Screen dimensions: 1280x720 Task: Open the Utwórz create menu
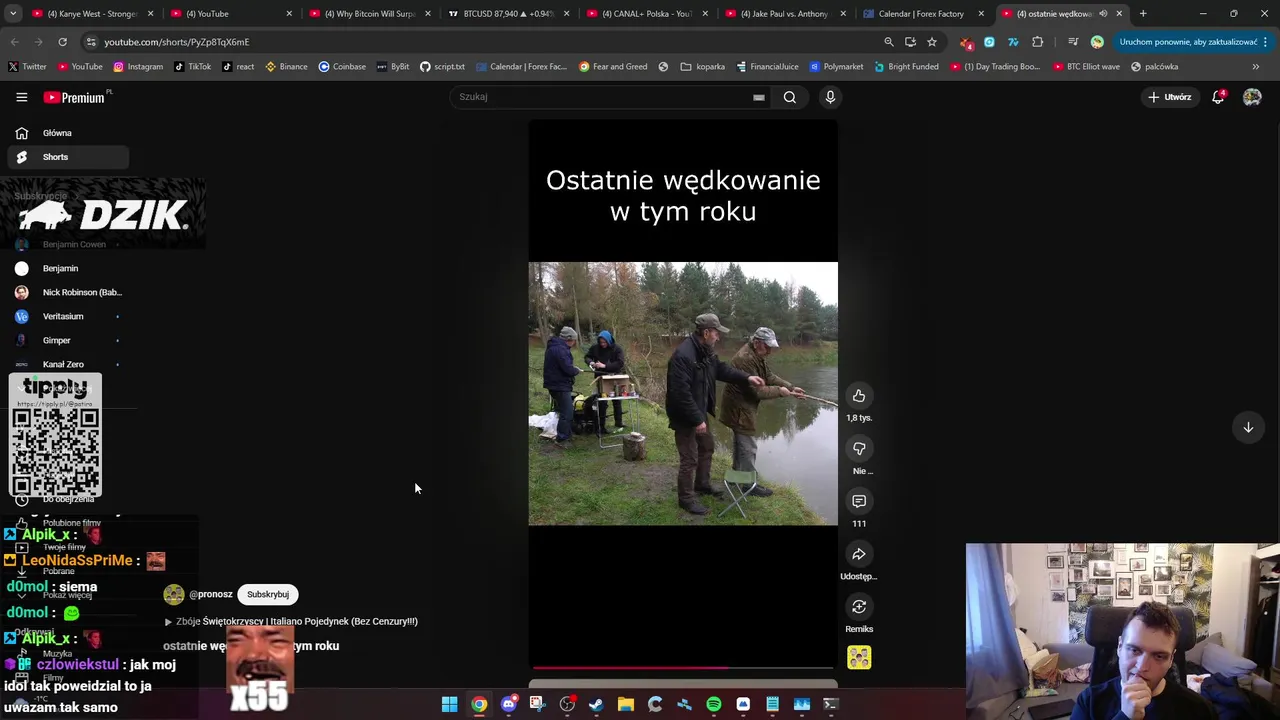click(x=1169, y=97)
